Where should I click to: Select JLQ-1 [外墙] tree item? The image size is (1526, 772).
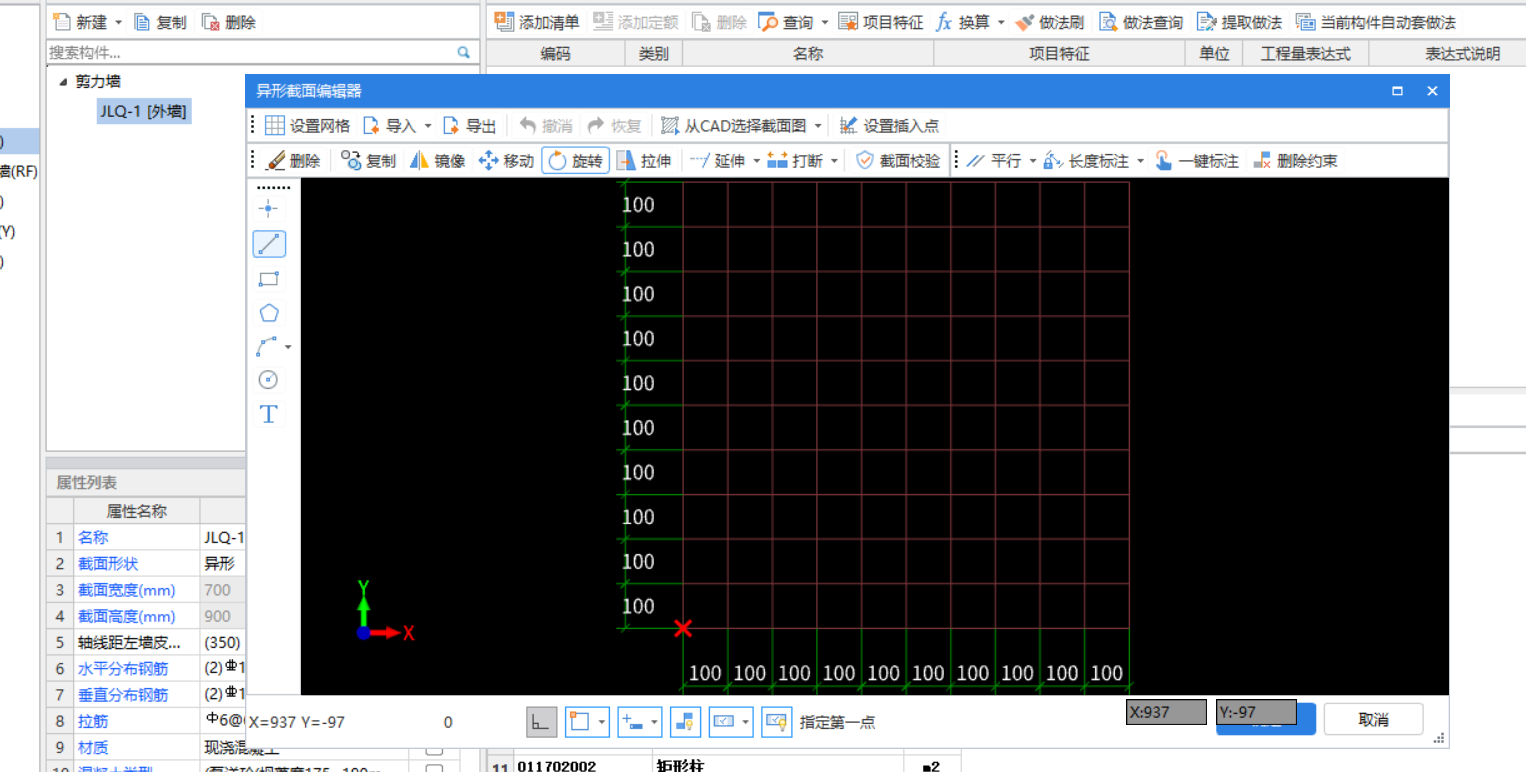[143, 111]
